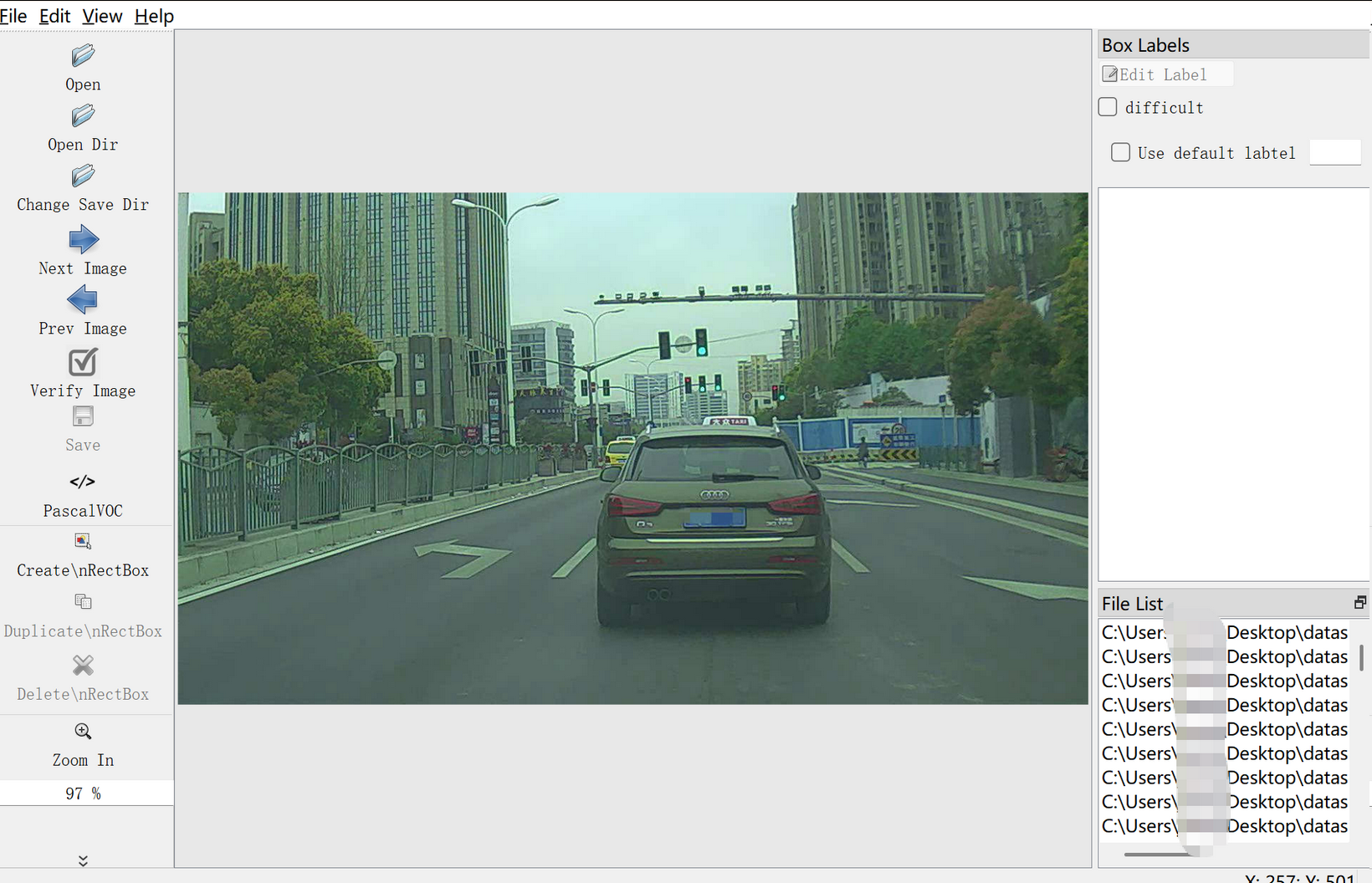Click the Duplicate RectBox icon
Viewport: 1372px width, 883px height.
83,601
